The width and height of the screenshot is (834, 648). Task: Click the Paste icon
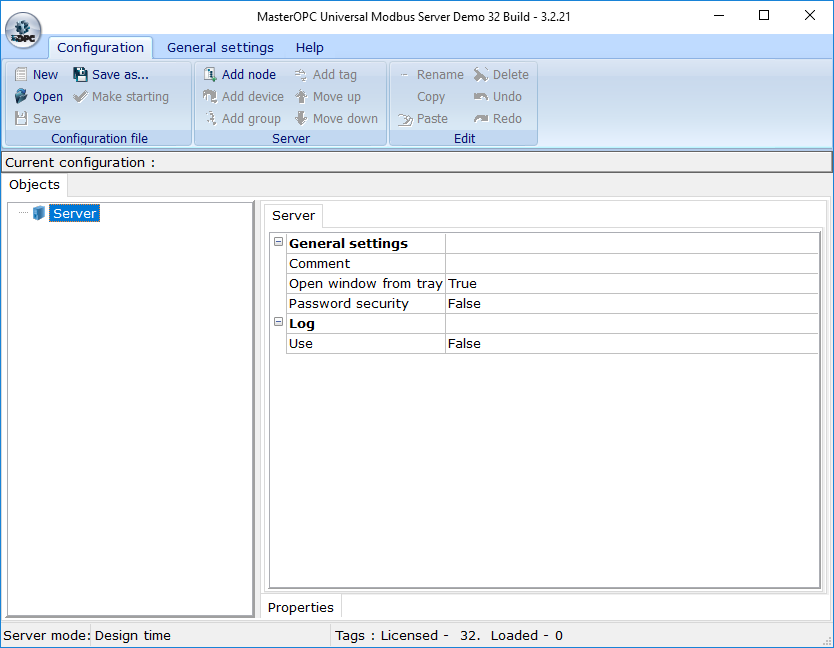pyautogui.click(x=405, y=119)
